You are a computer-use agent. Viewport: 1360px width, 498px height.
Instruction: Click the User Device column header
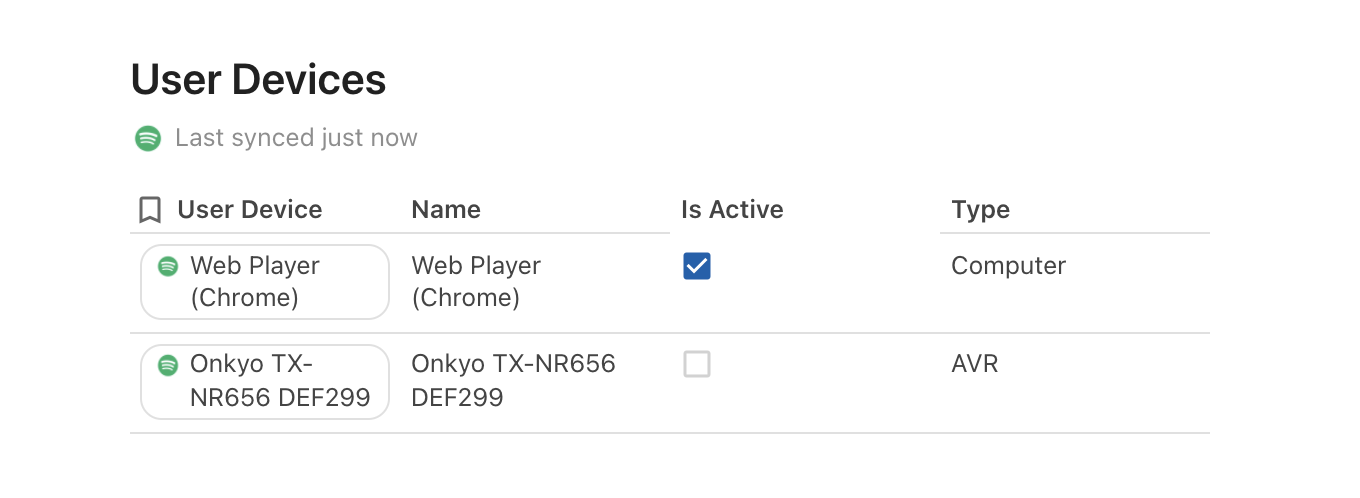(249, 210)
